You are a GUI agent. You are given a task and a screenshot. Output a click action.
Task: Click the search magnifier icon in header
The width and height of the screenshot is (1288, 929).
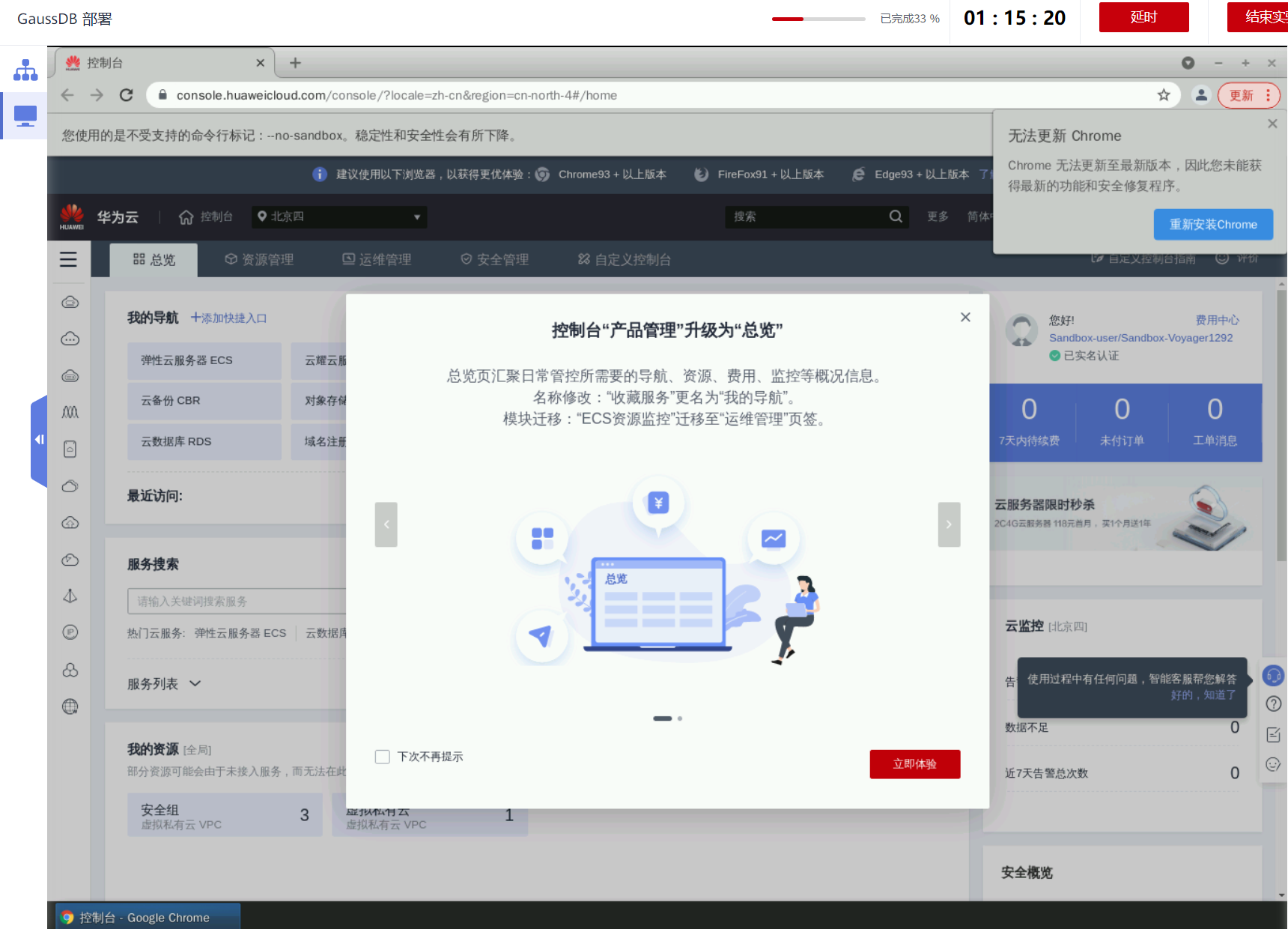[x=896, y=217]
